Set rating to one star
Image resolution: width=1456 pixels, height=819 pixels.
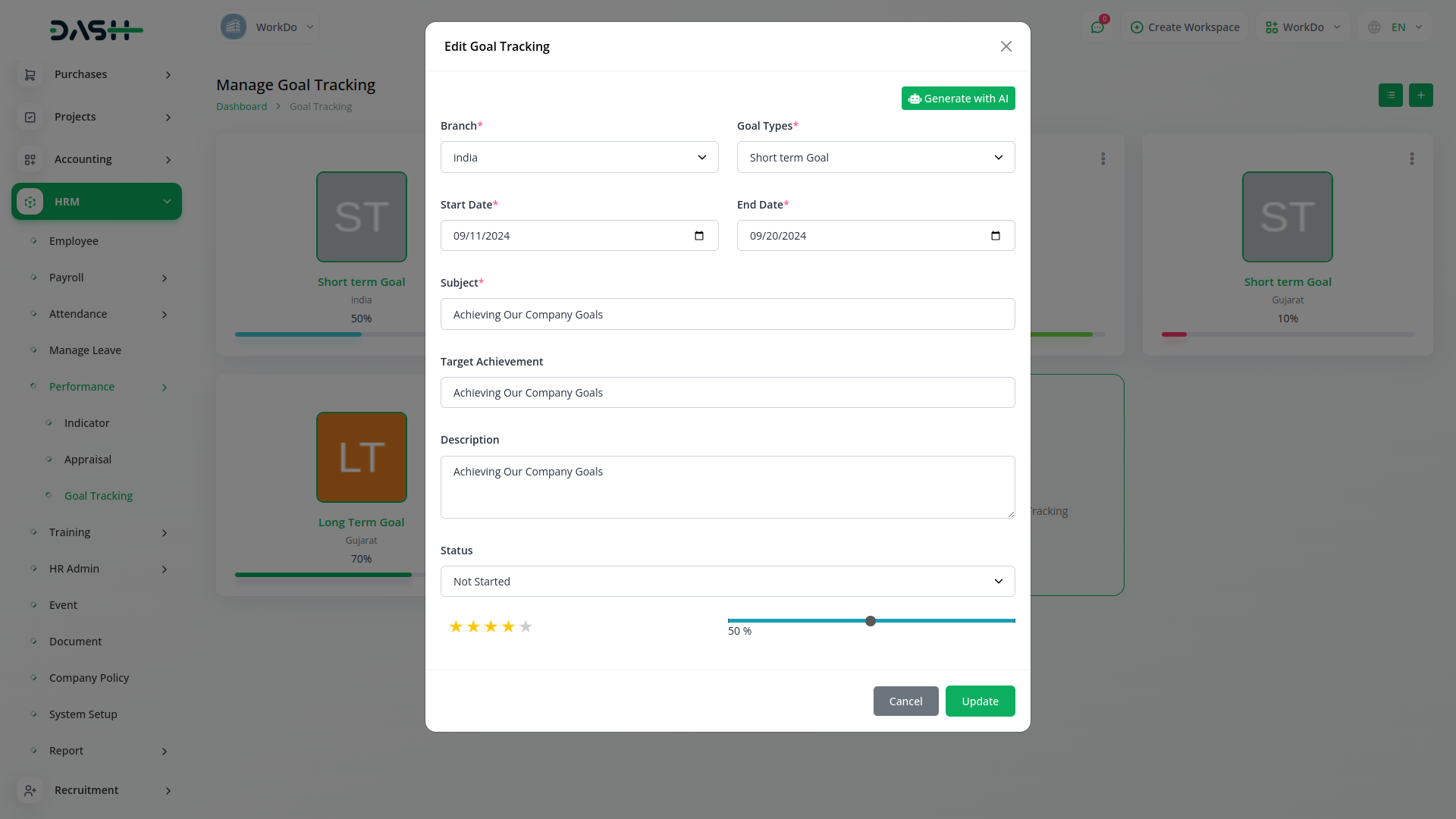pyautogui.click(x=456, y=626)
